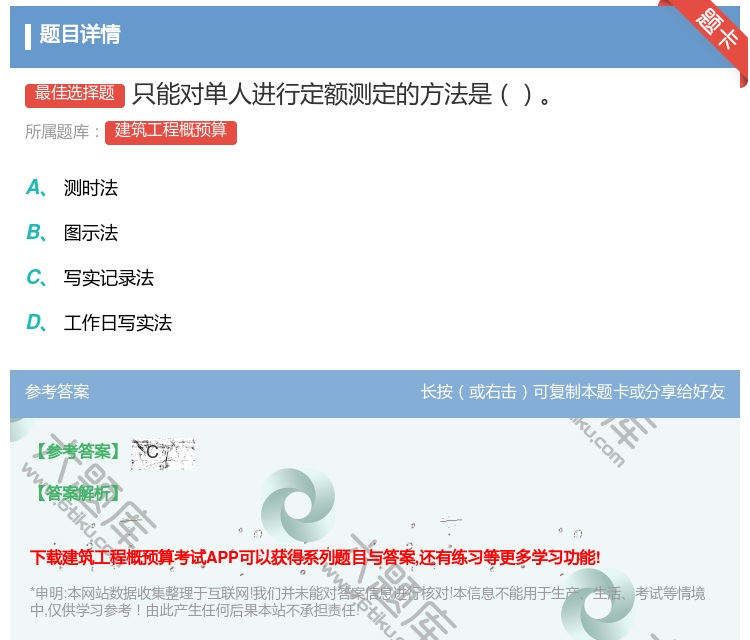The height and width of the screenshot is (640, 750).
Task: Click the 申明 disclaimer text
Action: [367, 601]
